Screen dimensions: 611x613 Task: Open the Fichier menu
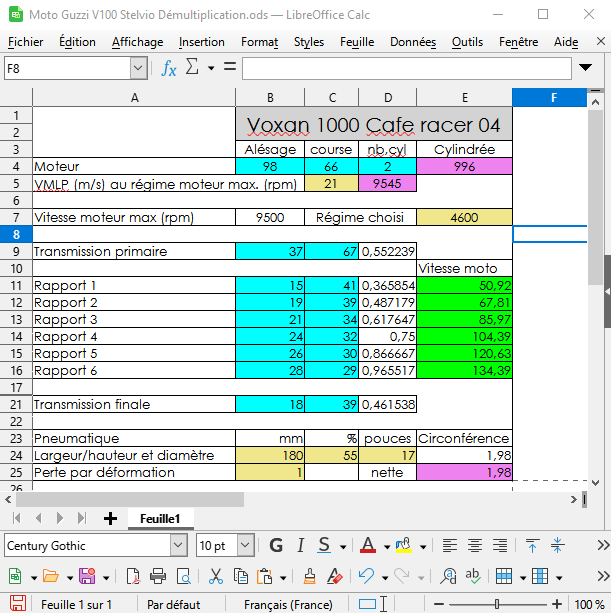click(26, 42)
